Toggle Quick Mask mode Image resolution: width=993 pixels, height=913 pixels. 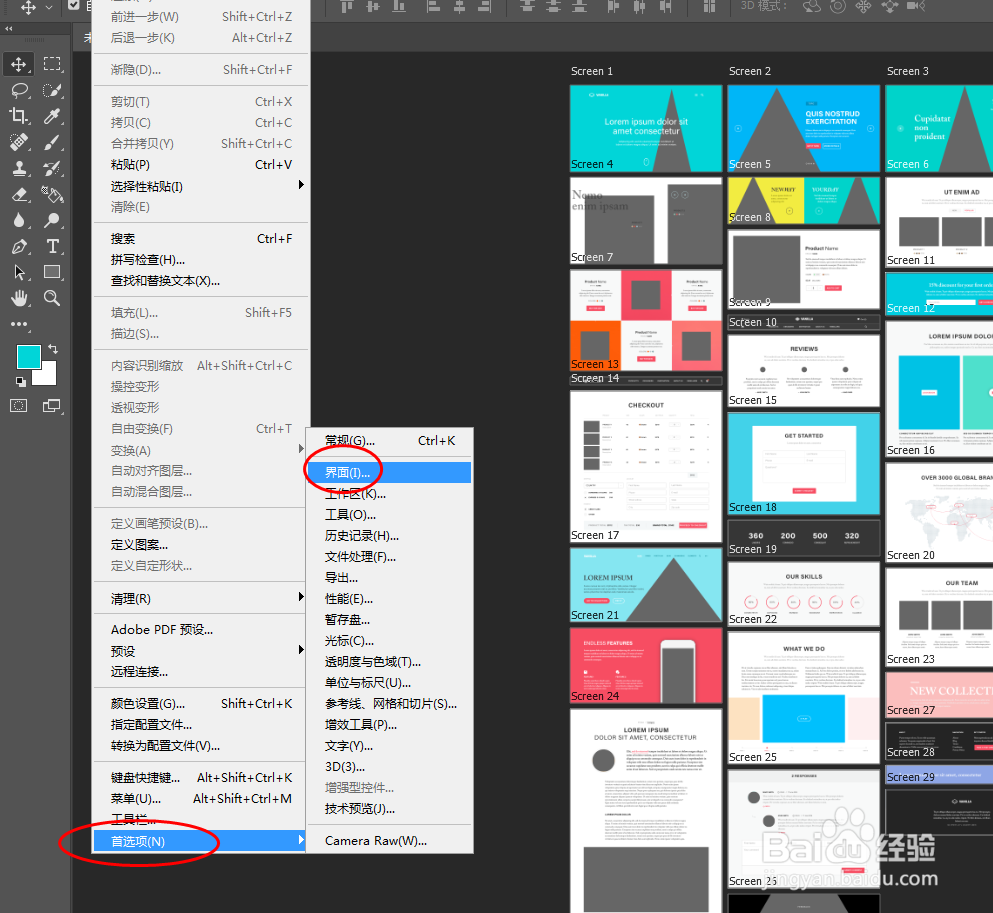point(18,406)
